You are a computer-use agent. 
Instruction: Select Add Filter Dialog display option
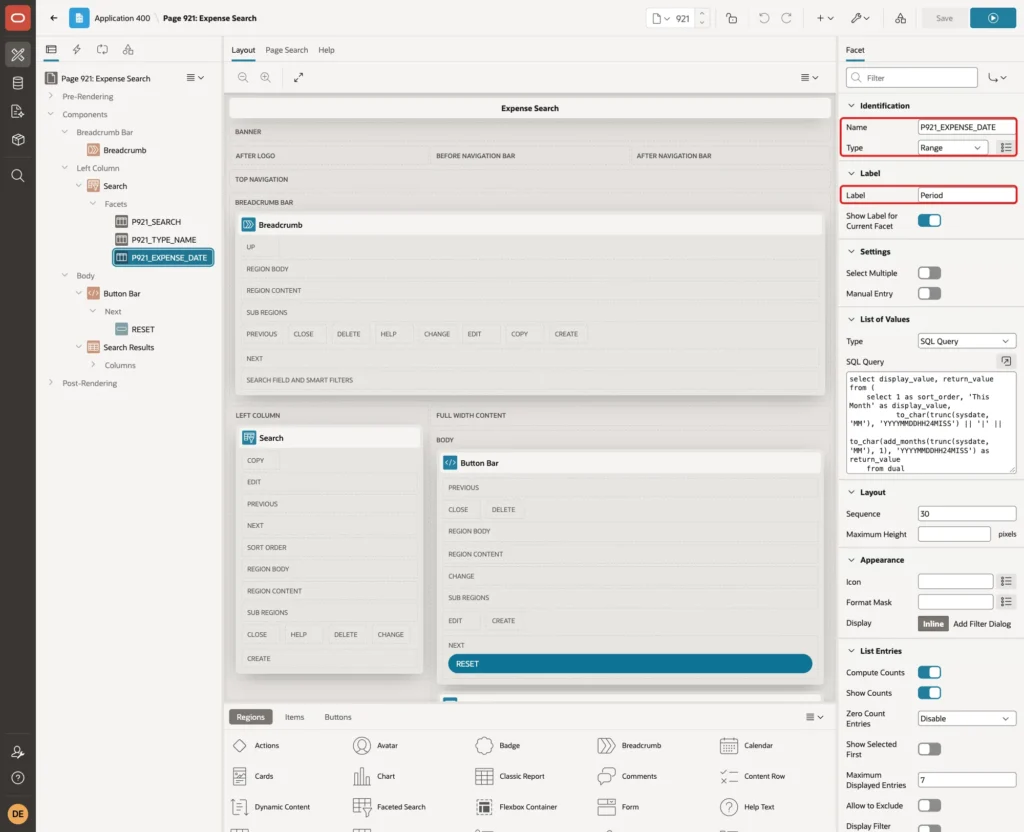click(982, 624)
